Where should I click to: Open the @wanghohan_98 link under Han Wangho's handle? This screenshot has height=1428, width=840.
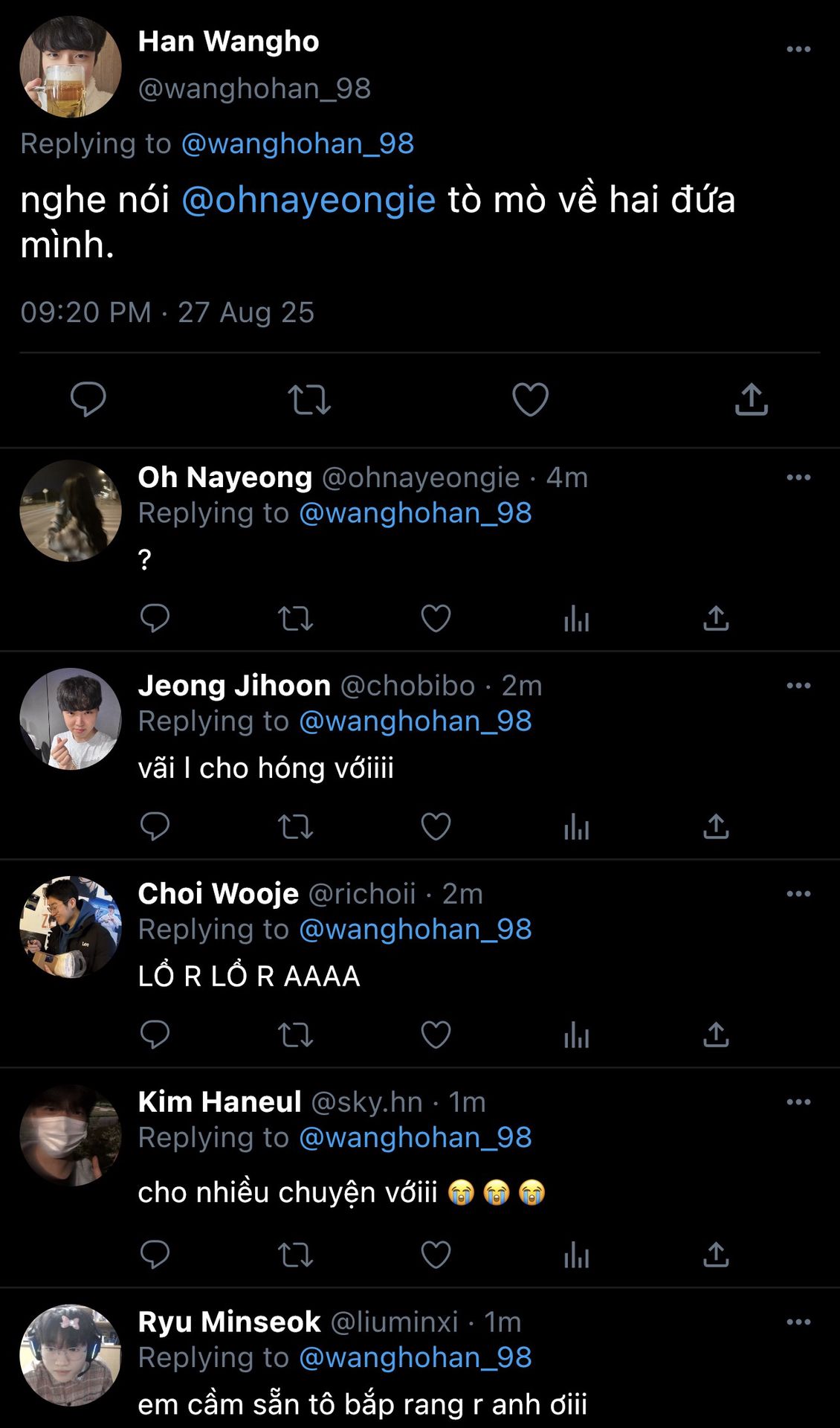297,144
